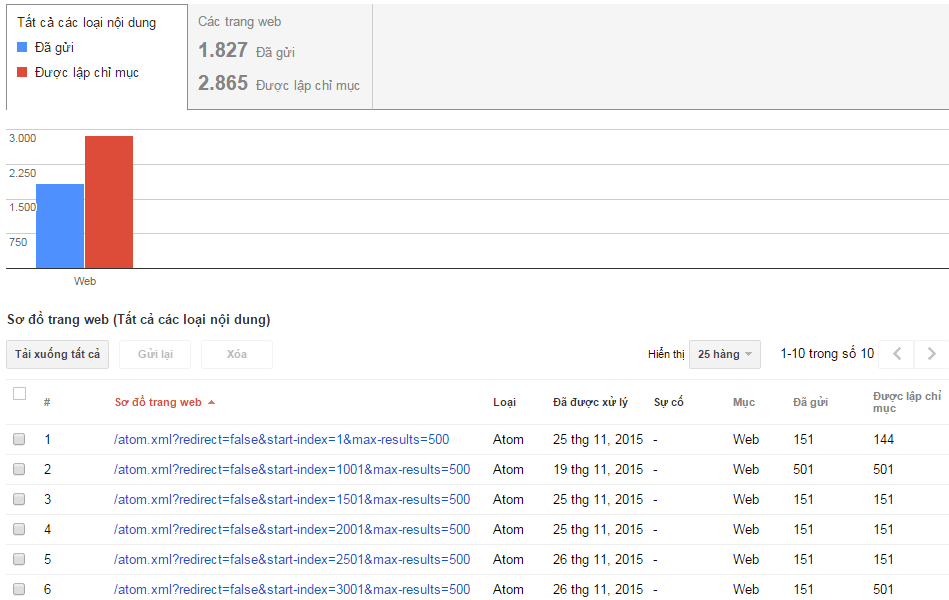Image resolution: width=949 pixels, height=600 pixels.
Task: Click the Xóa button
Action: (x=237, y=354)
